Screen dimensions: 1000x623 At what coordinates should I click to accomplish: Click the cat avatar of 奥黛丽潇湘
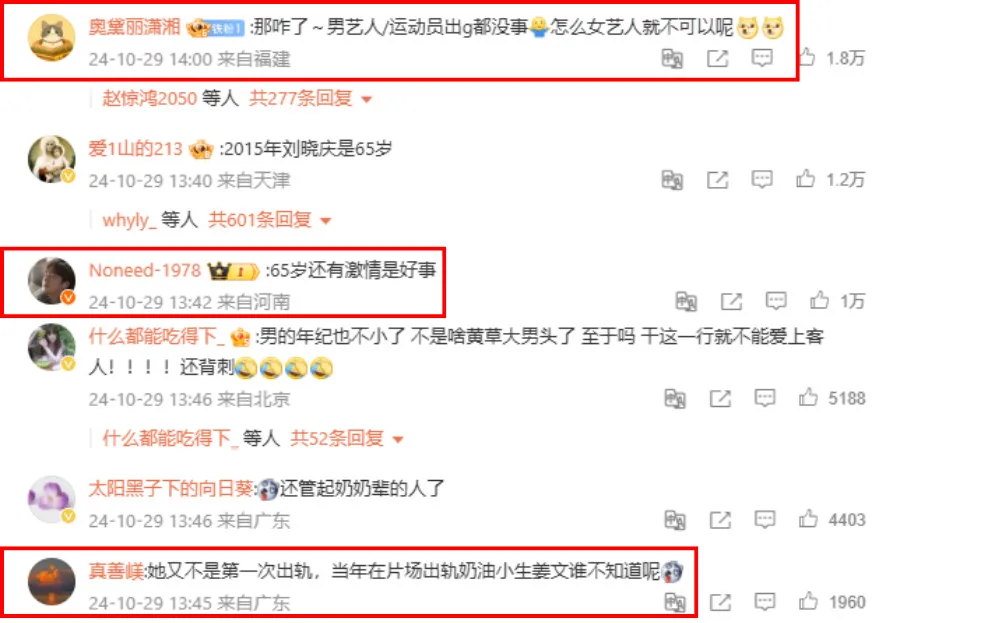pyautogui.click(x=52, y=38)
